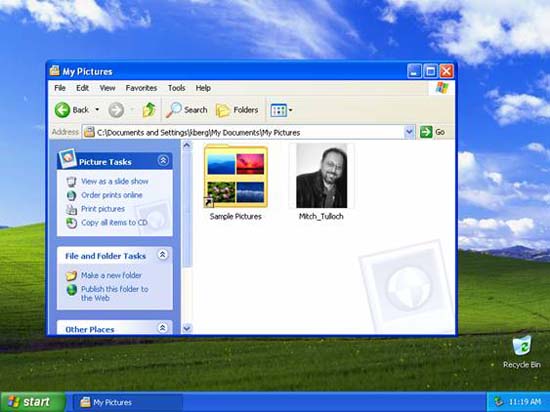
Task: Collapse the Other Places panel
Action: 162,328
